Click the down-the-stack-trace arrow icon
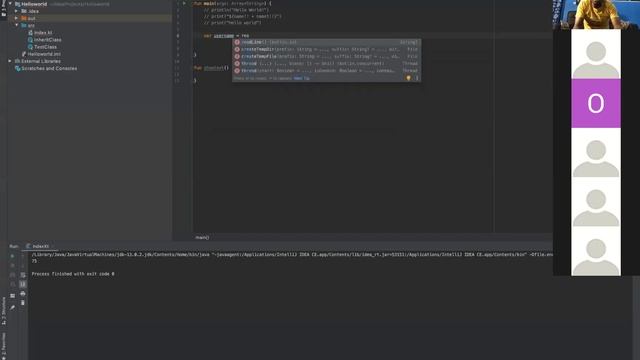 pos(23,265)
